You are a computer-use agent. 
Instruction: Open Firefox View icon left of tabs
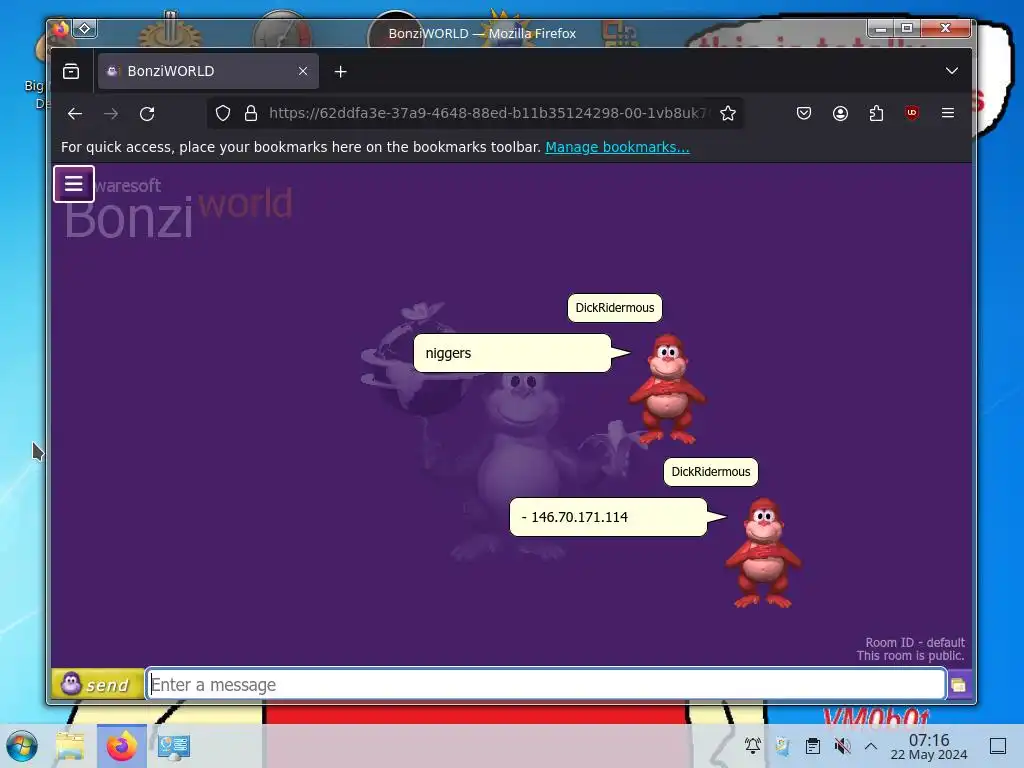point(71,71)
